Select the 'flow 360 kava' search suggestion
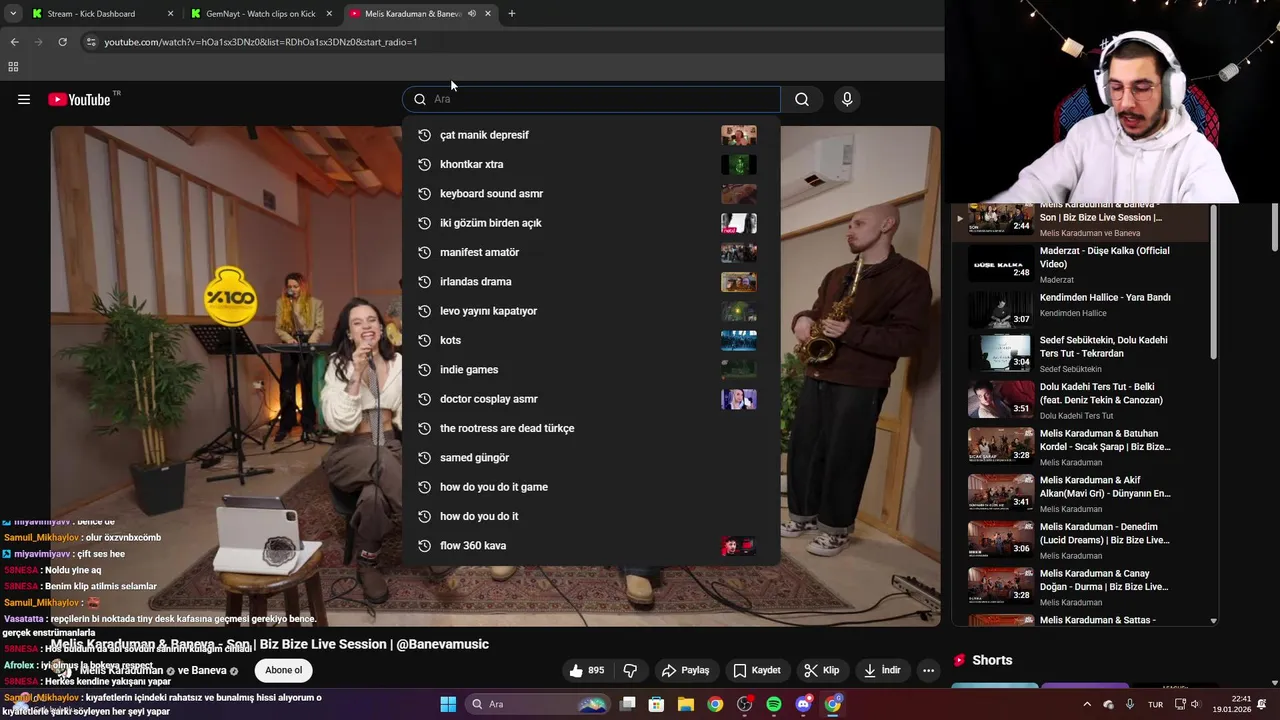1280x720 pixels. click(x=591, y=545)
